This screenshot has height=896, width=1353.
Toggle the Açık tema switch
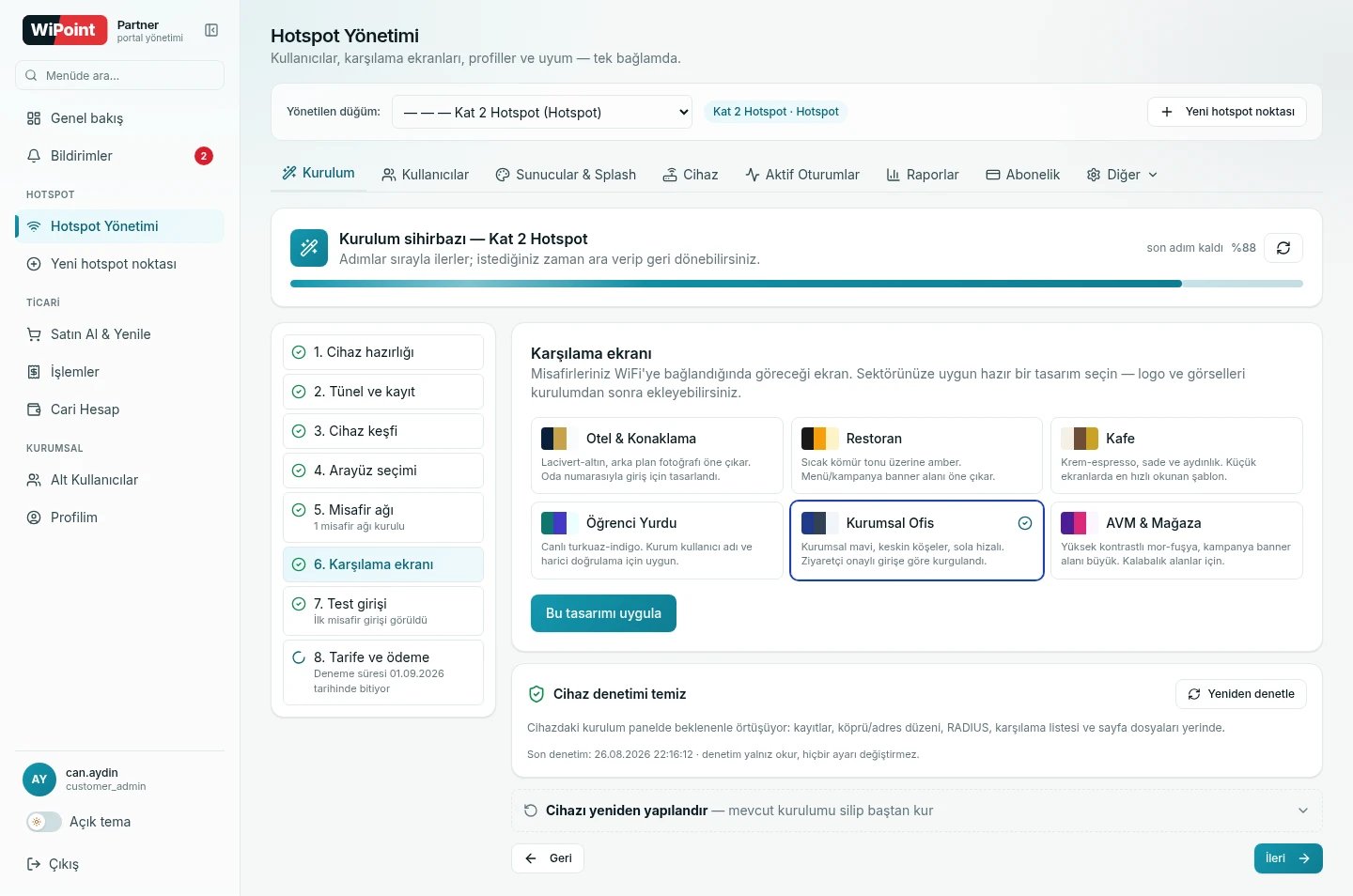(44, 822)
